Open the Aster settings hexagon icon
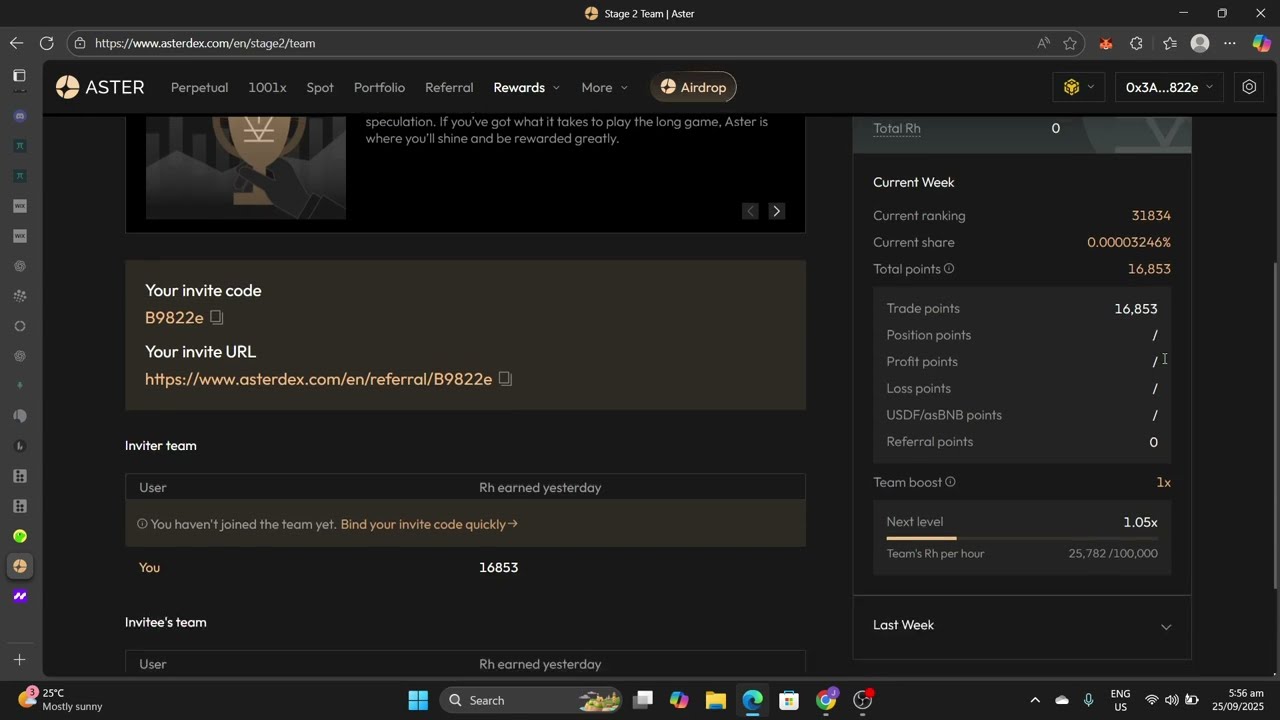 point(1249,87)
